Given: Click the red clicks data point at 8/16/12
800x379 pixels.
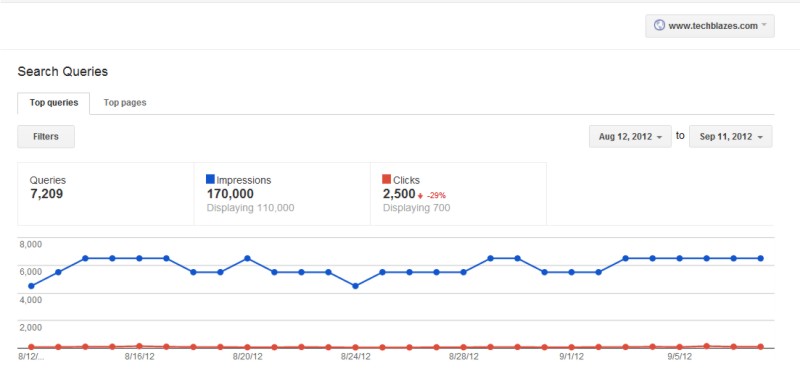Looking at the screenshot, I should click(139, 346).
